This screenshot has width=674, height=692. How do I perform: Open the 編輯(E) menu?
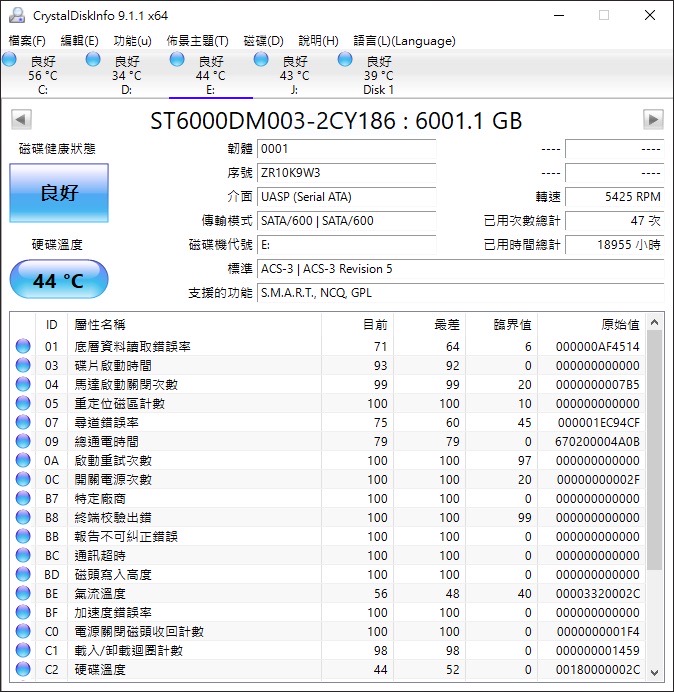pos(79,41)
